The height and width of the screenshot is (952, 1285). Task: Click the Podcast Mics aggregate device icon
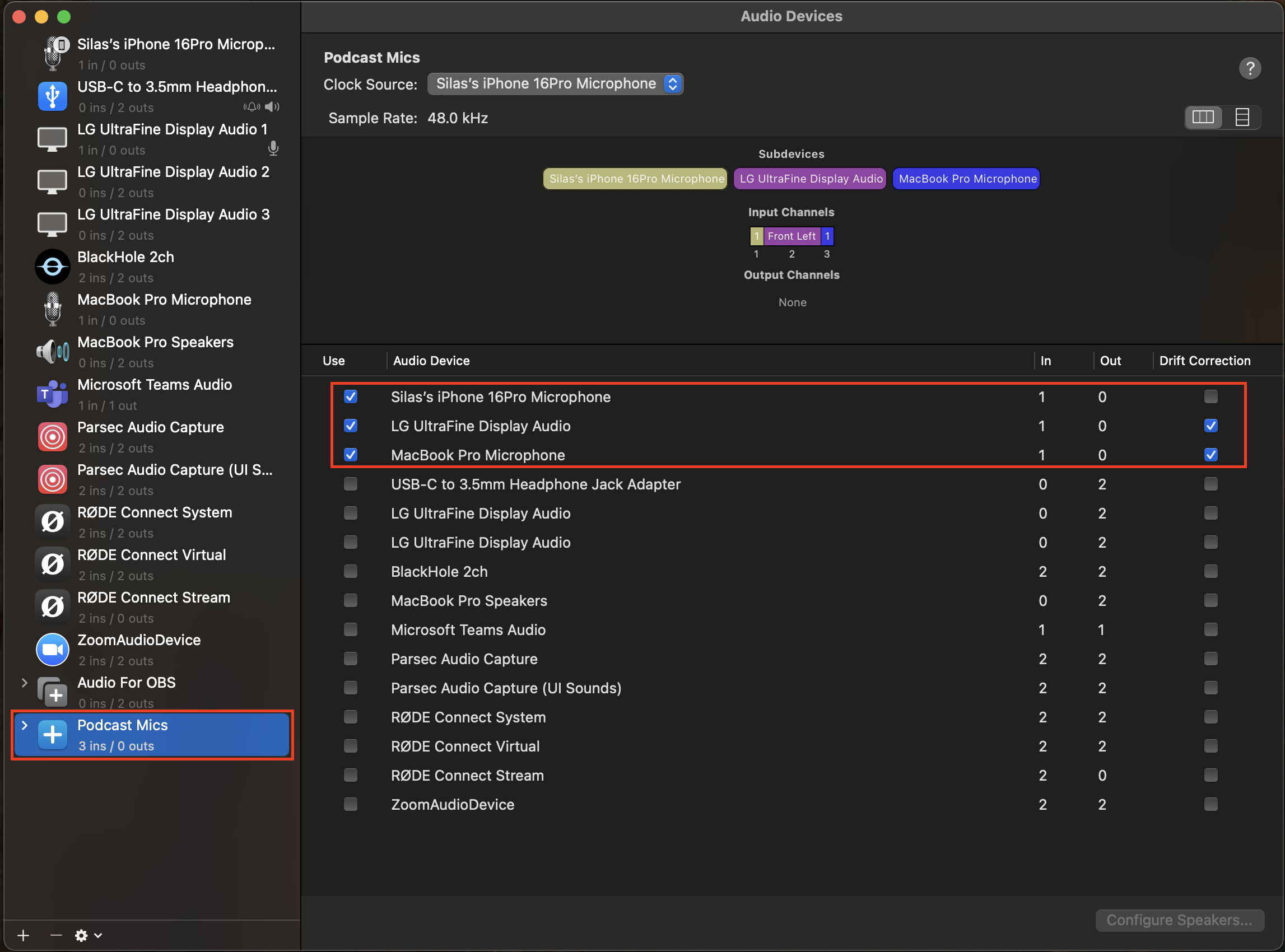(53, 735)
